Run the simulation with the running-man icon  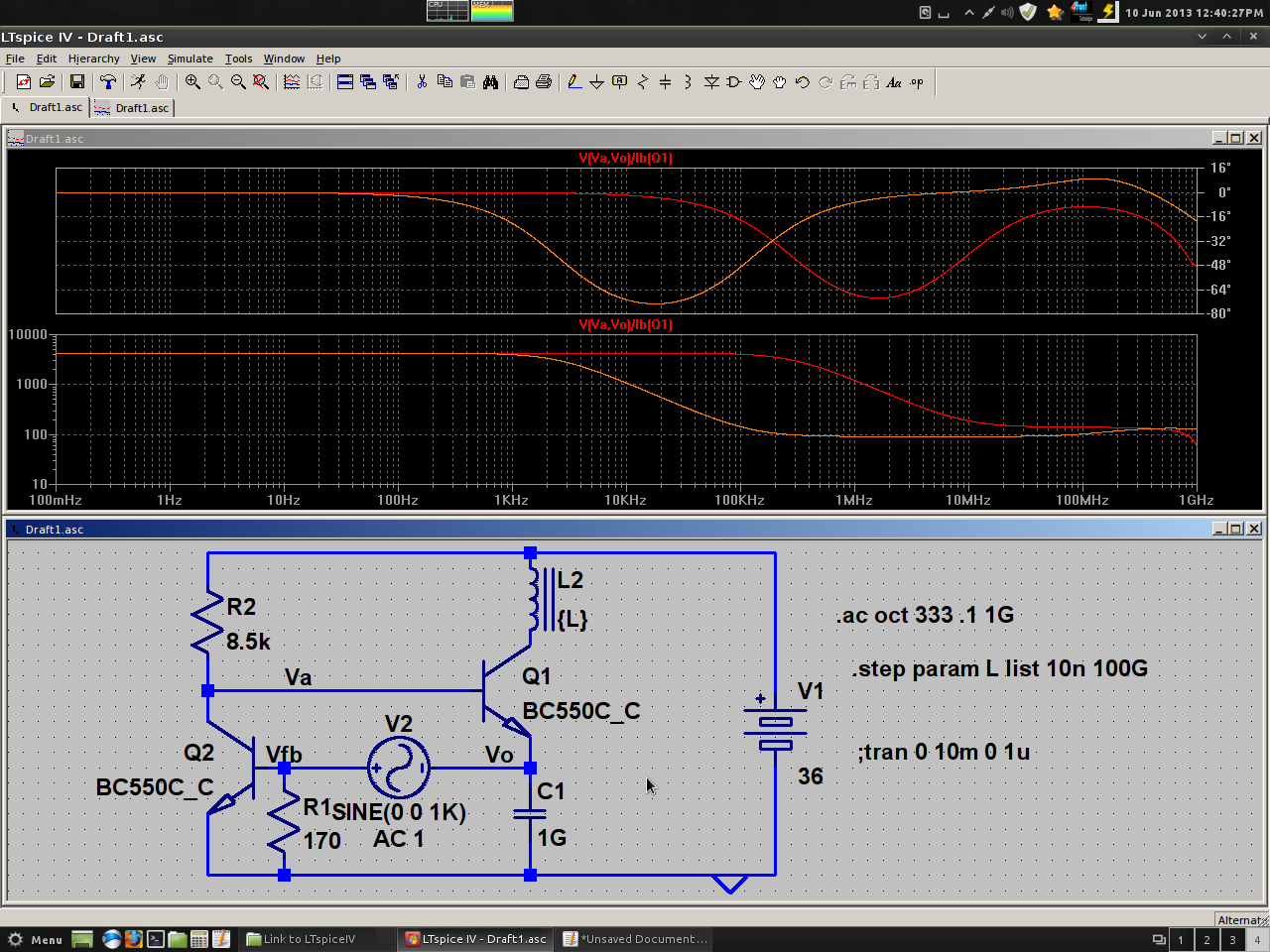[x=139, y=82]
